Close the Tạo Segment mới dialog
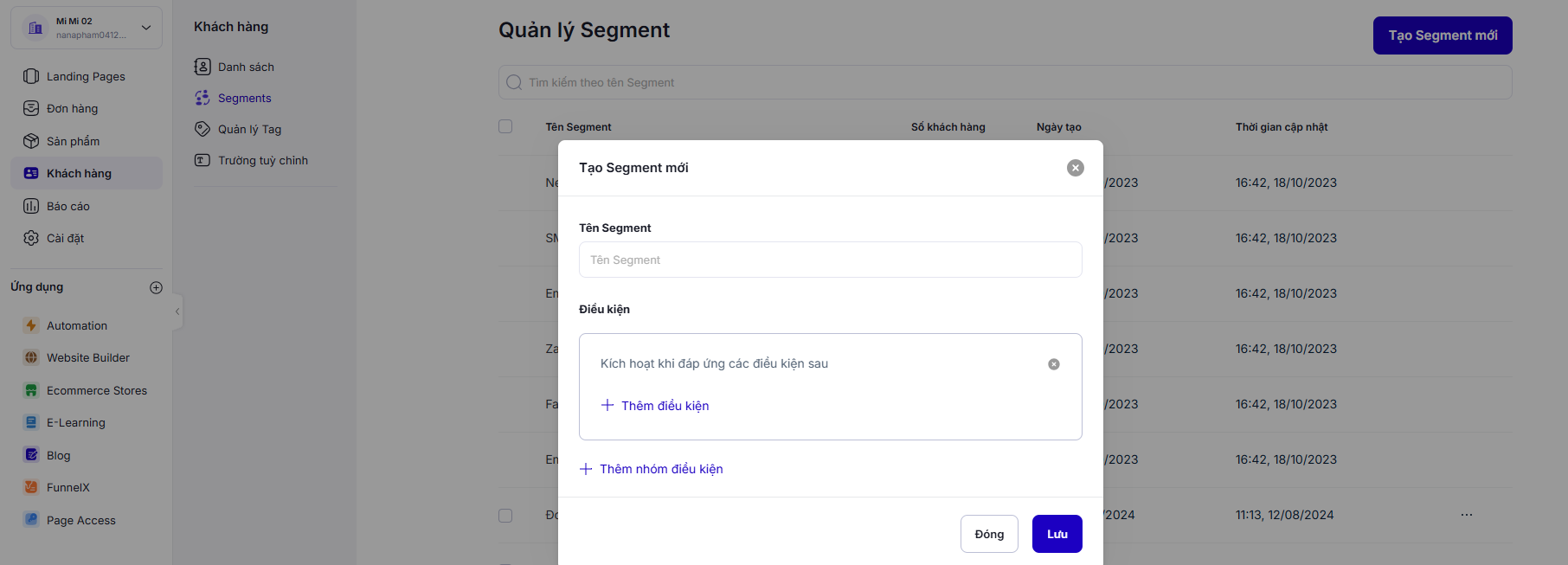 [1076, 168]
